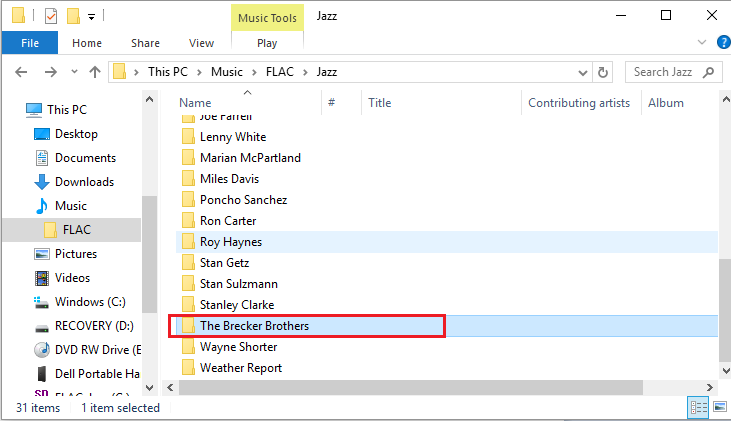Switch to the View tab

tap(201, 43)
